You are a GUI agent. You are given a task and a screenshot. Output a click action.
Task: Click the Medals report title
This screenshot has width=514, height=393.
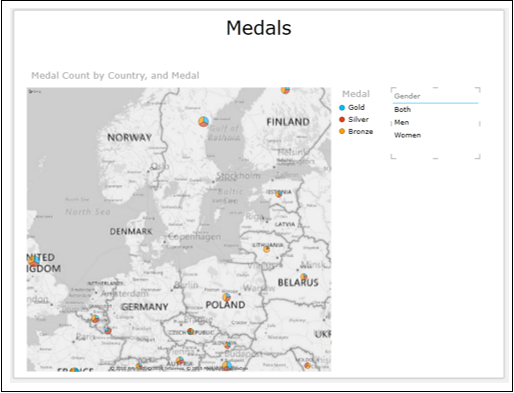(259, 28)
